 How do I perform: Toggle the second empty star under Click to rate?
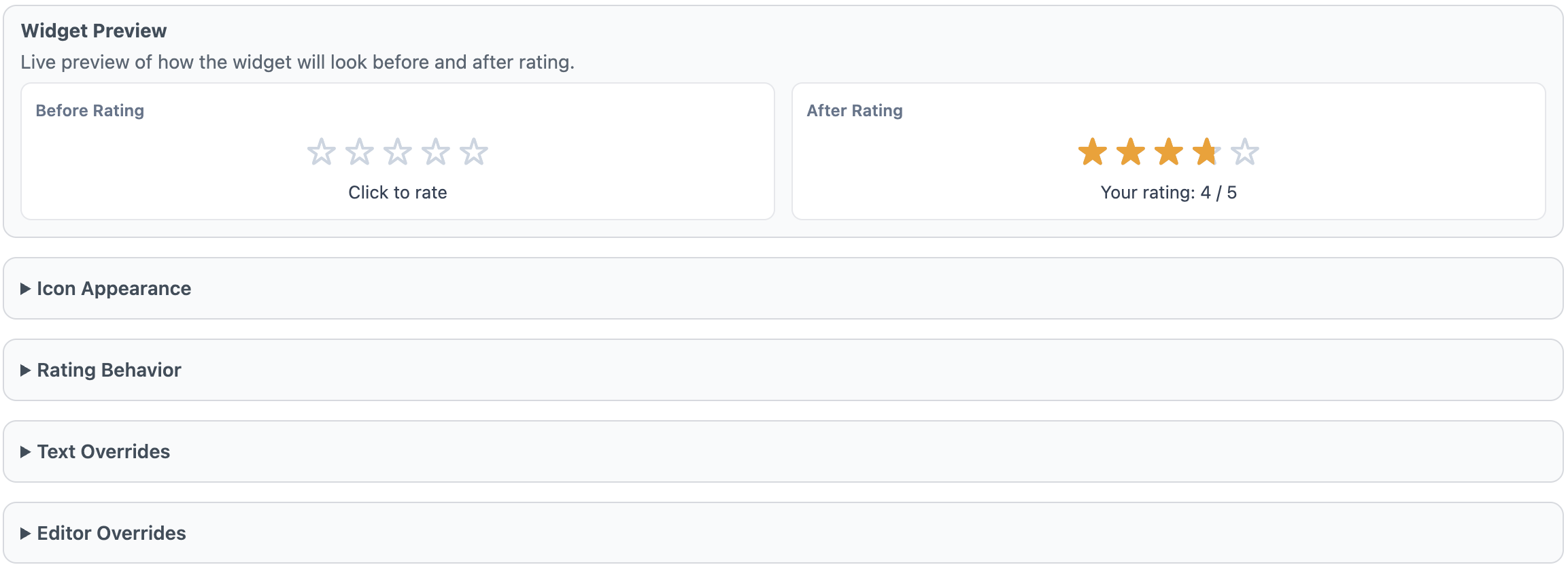tap(359, 152)
